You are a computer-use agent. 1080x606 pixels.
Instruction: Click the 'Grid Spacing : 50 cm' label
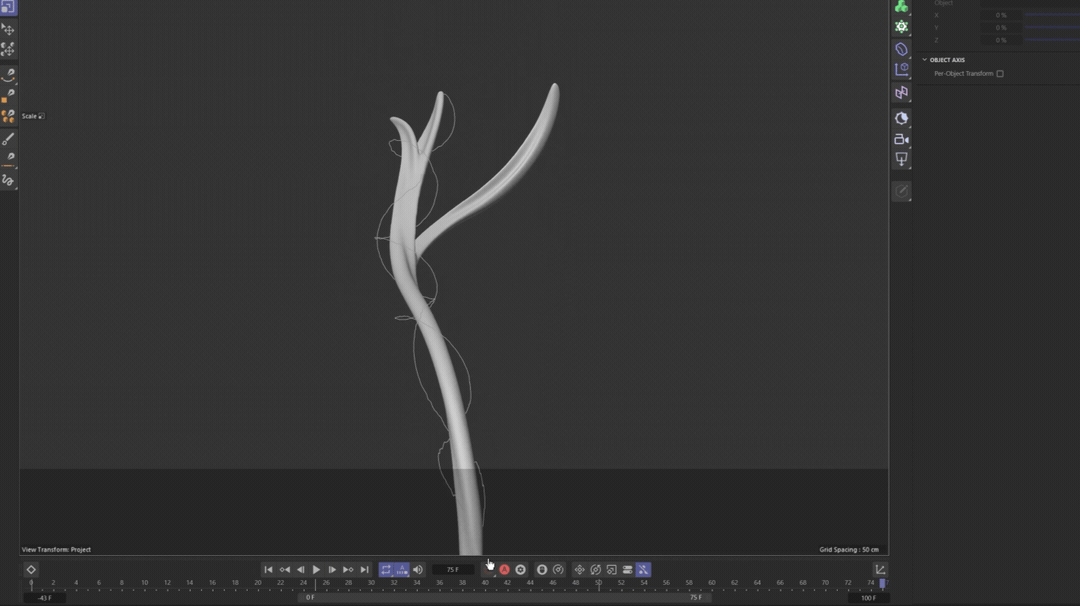pyautogui.click(x=849, y=550)
